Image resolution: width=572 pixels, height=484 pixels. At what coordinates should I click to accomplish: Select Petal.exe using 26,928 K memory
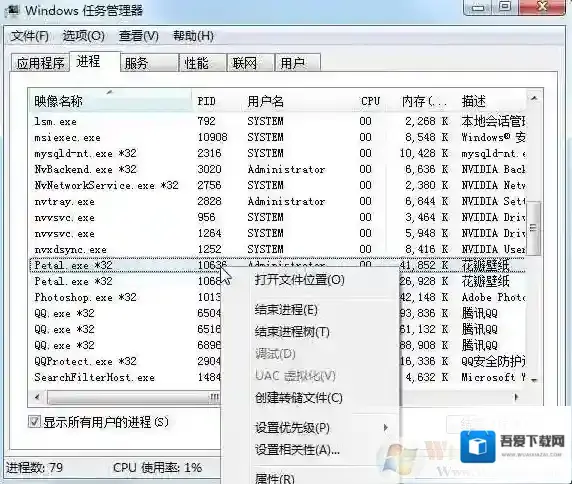pyautogui.click(x=124, y=281)
